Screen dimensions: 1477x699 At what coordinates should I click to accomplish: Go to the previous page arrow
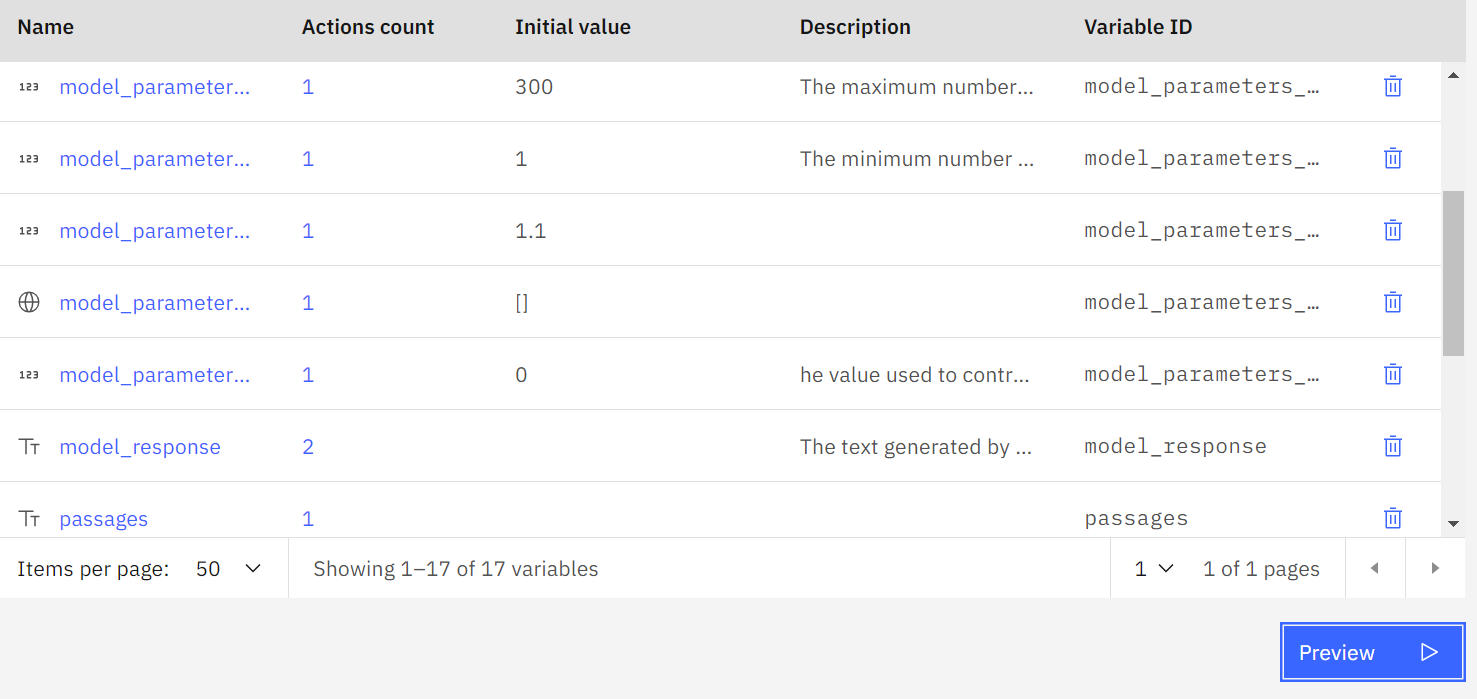coord(1374,569)
